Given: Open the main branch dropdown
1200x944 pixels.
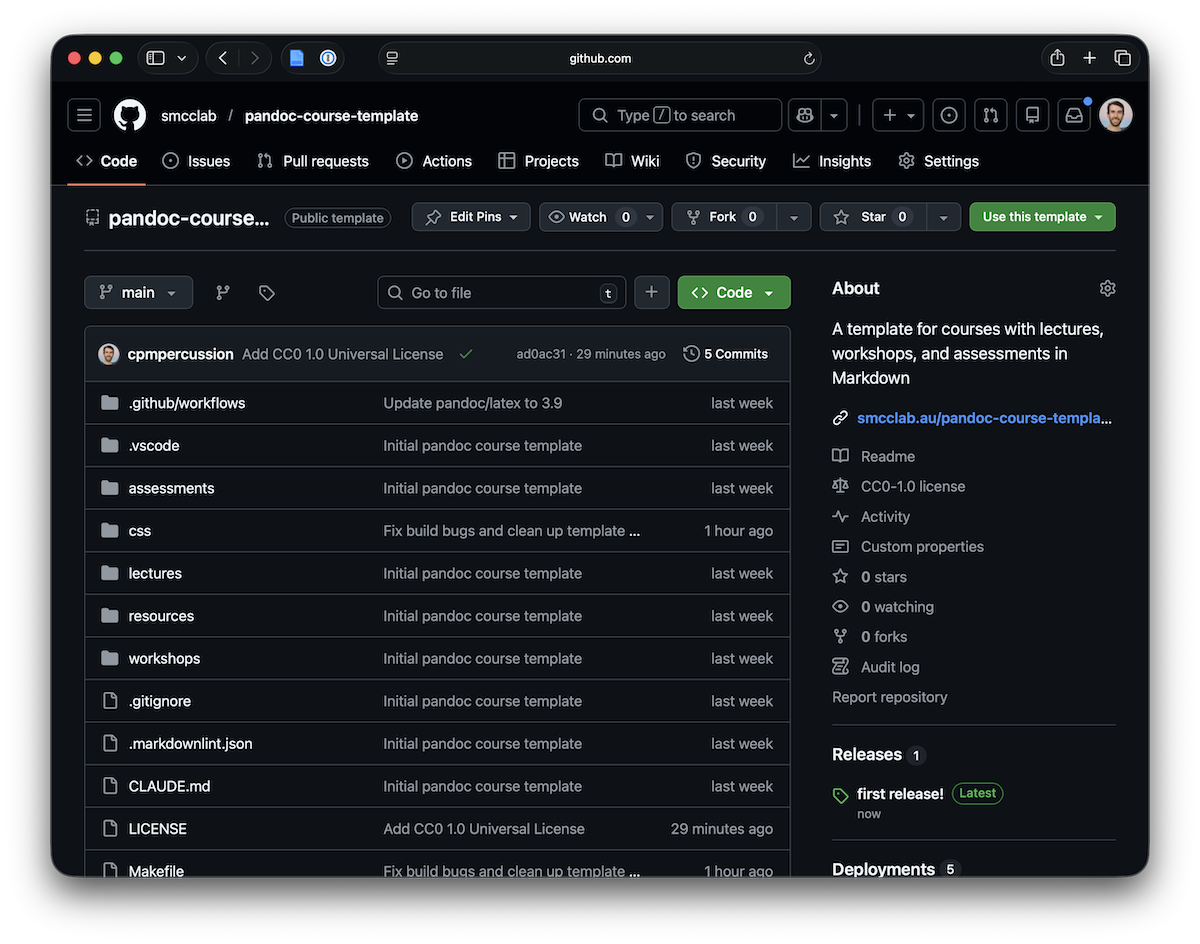Looking at the screenshot, I should [x=138, y=292].
